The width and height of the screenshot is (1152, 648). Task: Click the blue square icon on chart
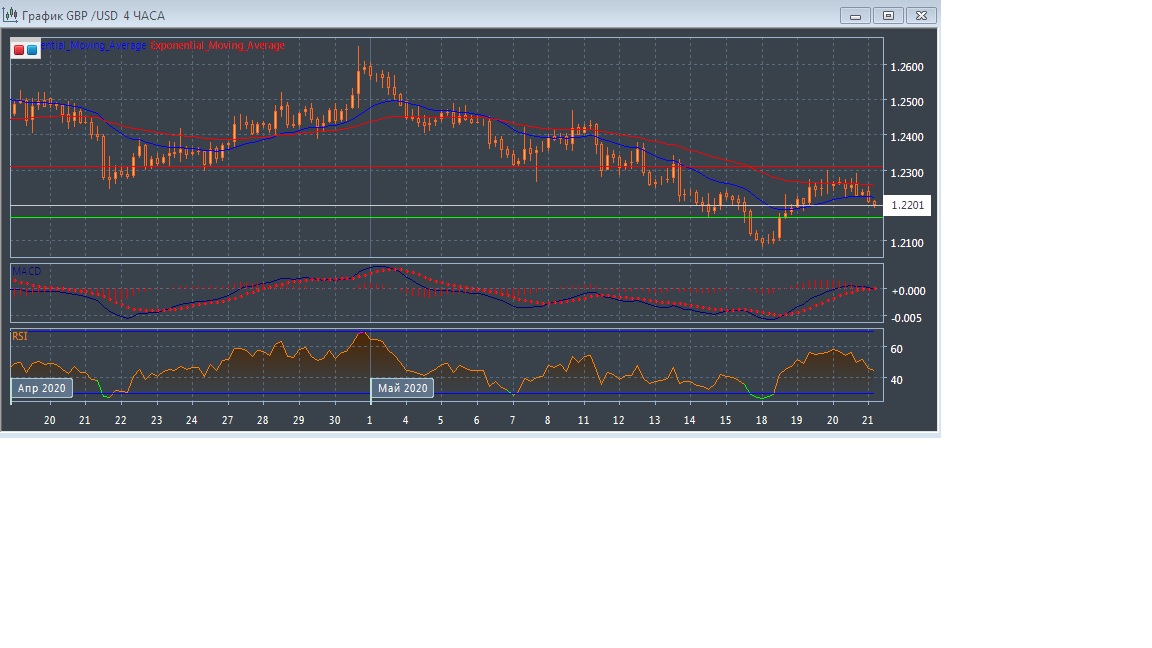32,49
